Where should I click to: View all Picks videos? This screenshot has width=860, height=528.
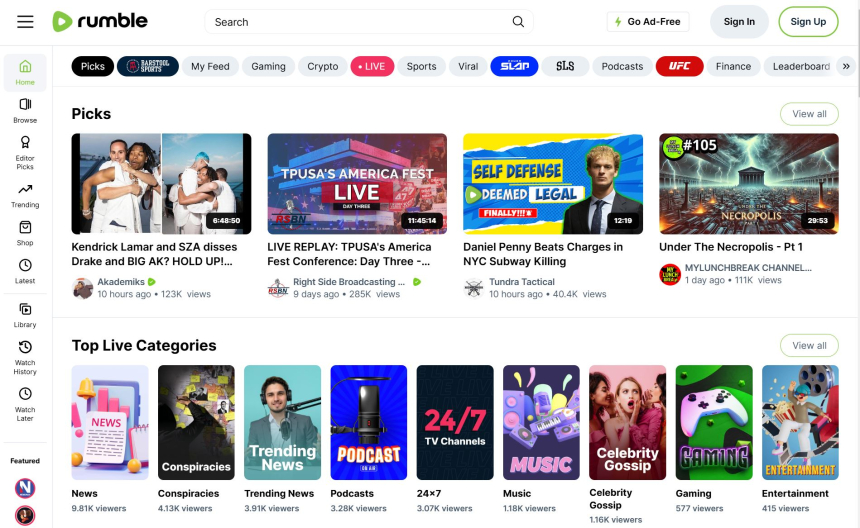[809, 114]
